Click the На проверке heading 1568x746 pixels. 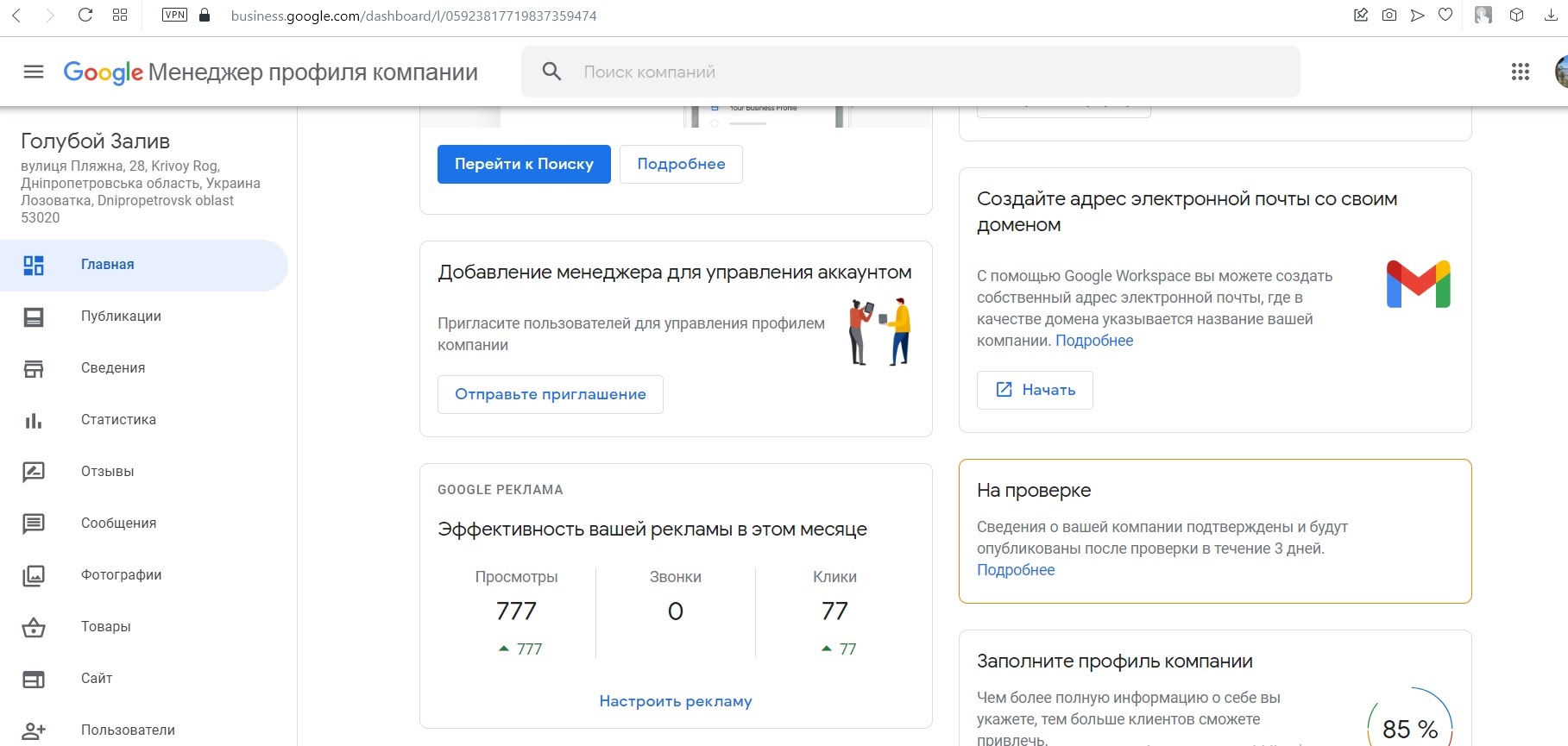[x=1034, y=491]
